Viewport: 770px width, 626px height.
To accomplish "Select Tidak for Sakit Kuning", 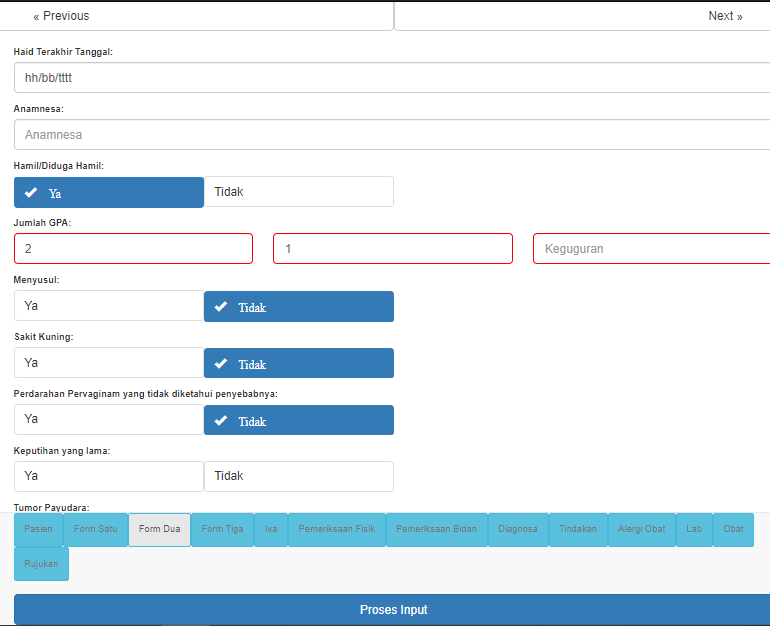I will pyautogui.click(x=299, y=363).
